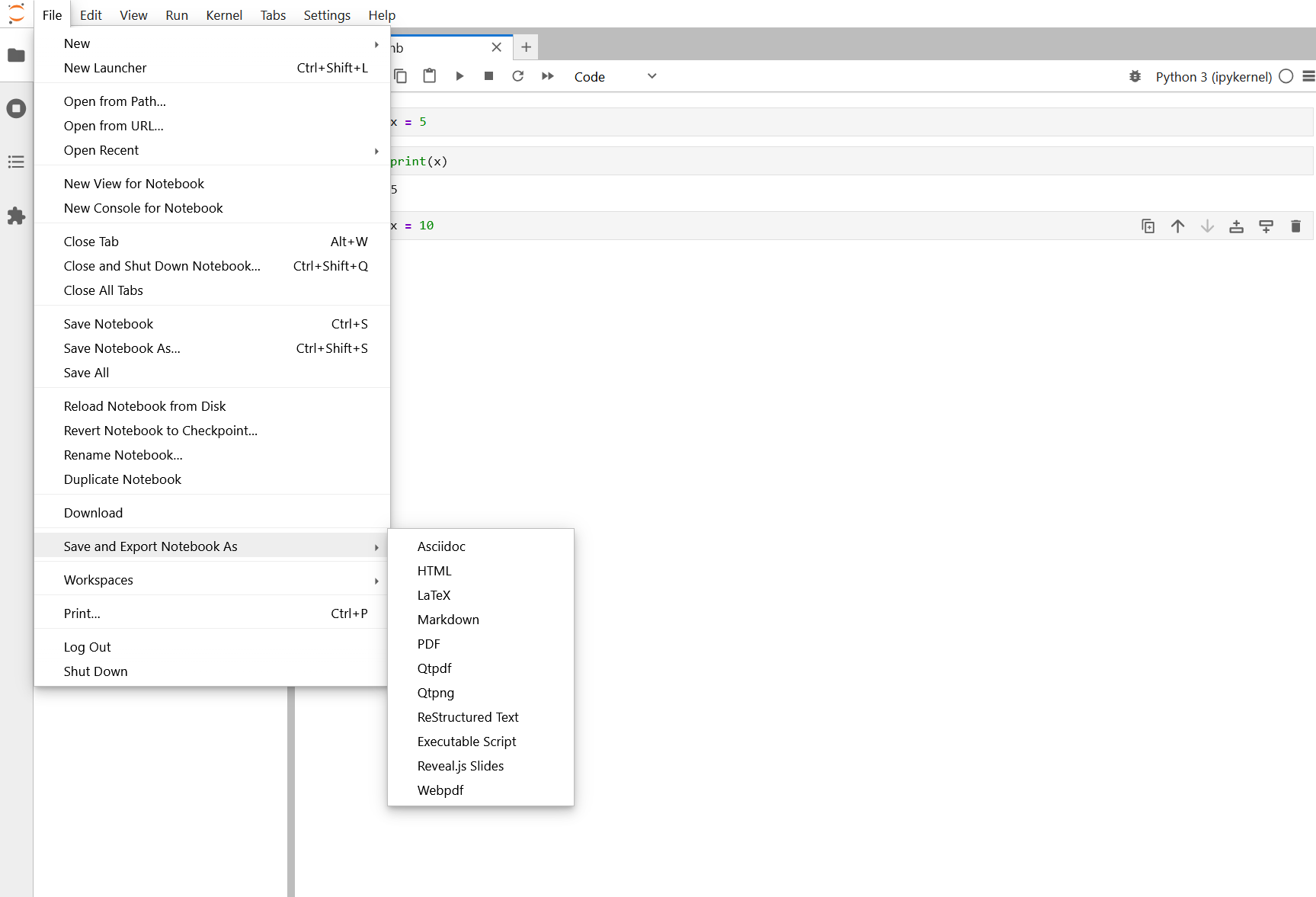Choose Print...
The width and height of the screenshot is (1316, 897).
(x=212, y=613)
